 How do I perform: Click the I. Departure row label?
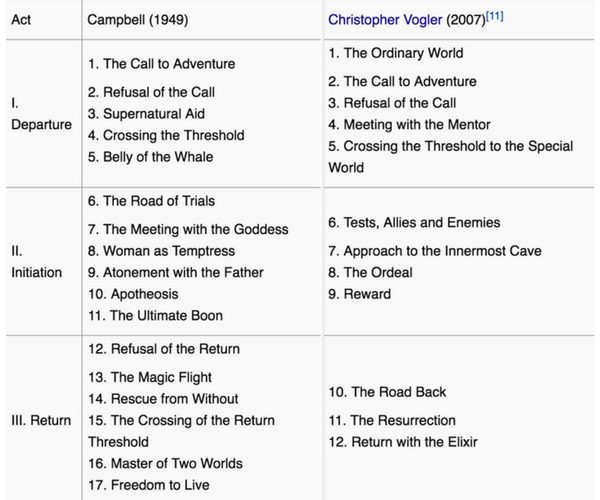(x=41, y=114)
